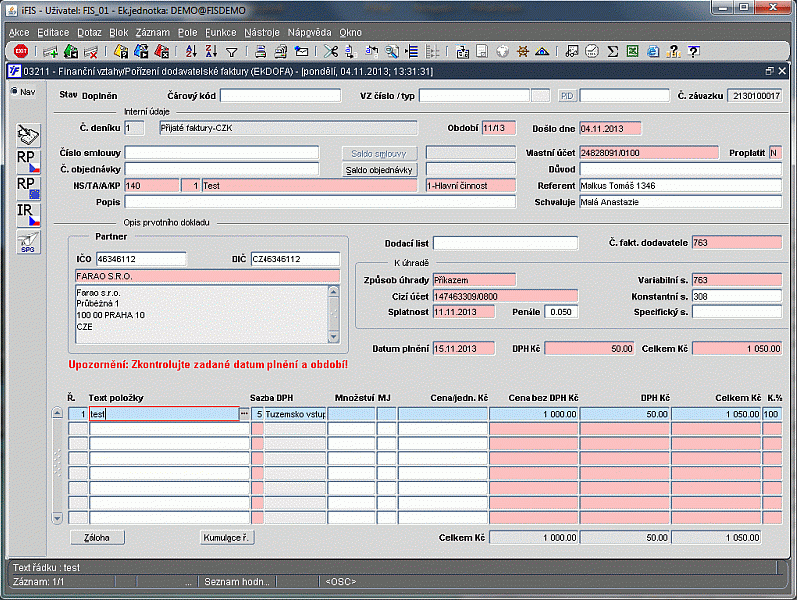The width and height of the screenshot is (797, 600).
Task: Click the yellow enter query icon
Action: tap(121, 51)
